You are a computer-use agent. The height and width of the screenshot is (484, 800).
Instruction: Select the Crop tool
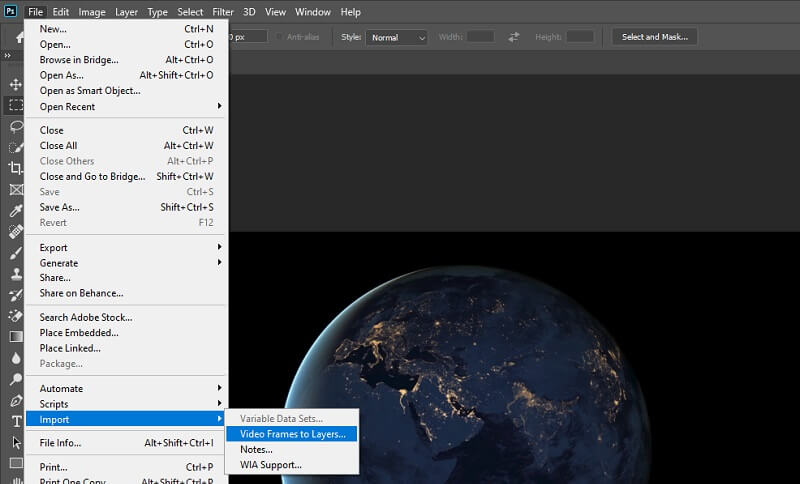[x=16, y=168]
